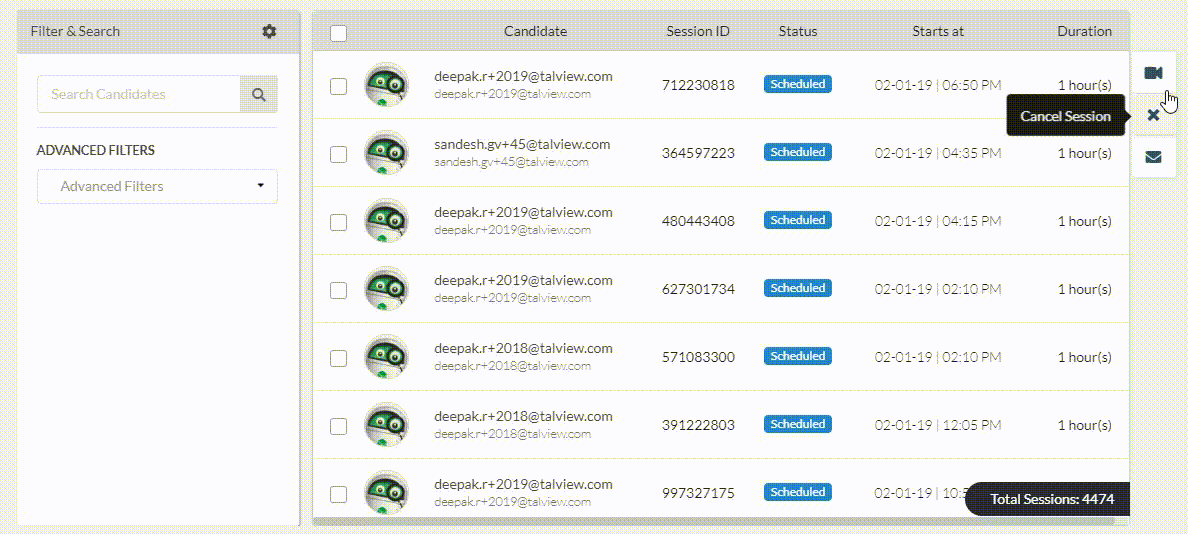Viewport: 1188px width, 534px height.
Task: Toggle the select-all checkbox in table header
Action: pyautogui.click(x=339, y=33)
